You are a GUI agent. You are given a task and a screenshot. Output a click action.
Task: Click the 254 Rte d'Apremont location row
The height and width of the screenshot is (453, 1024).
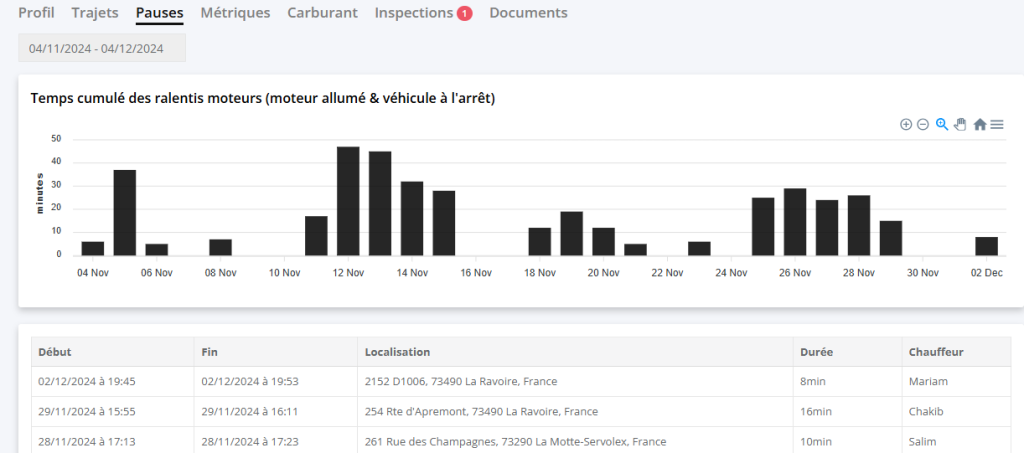(x=481, y=411)
